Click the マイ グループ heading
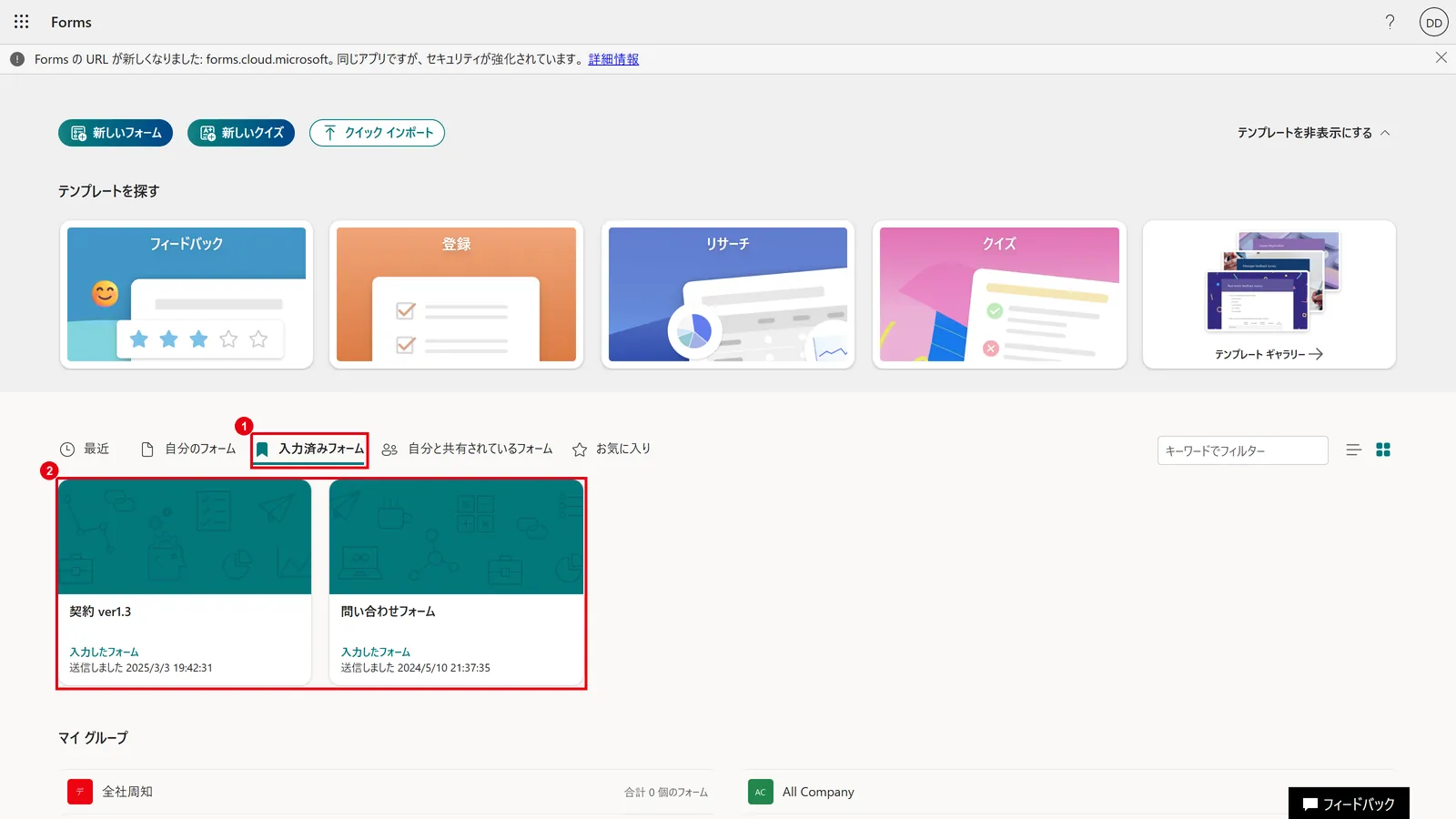 click(x=93, y=738)
